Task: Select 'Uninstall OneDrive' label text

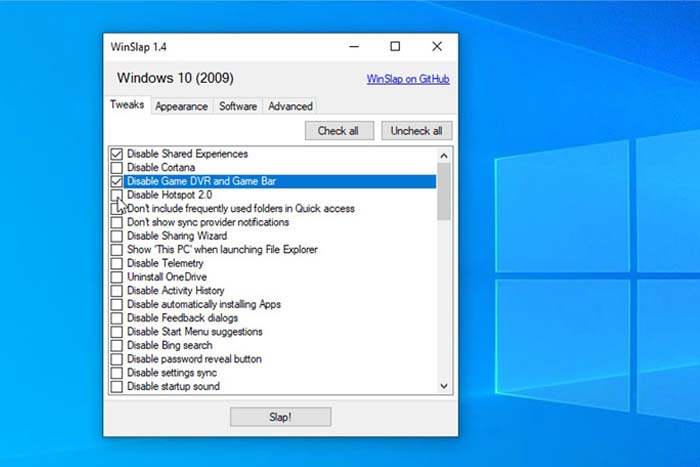Action: pos(167,277)
